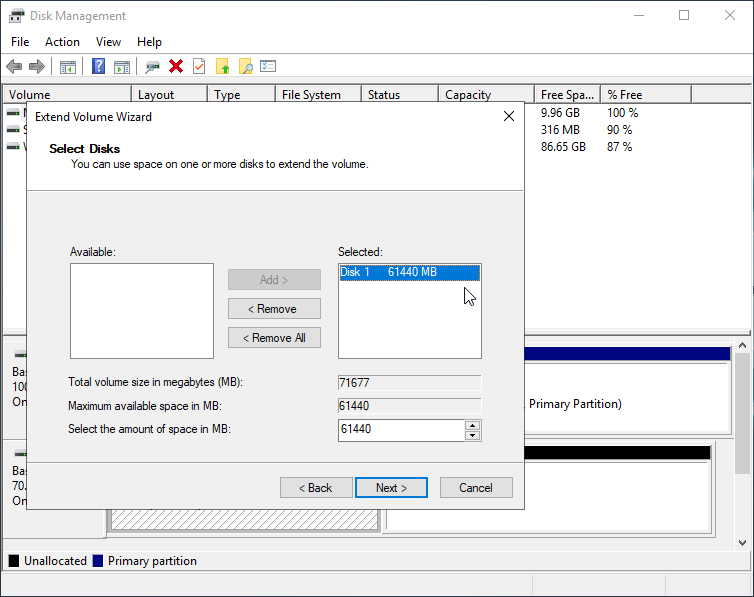This screenshot has height=597, width=754.
Task: Click the Remove All button
Action: point(274,338)
